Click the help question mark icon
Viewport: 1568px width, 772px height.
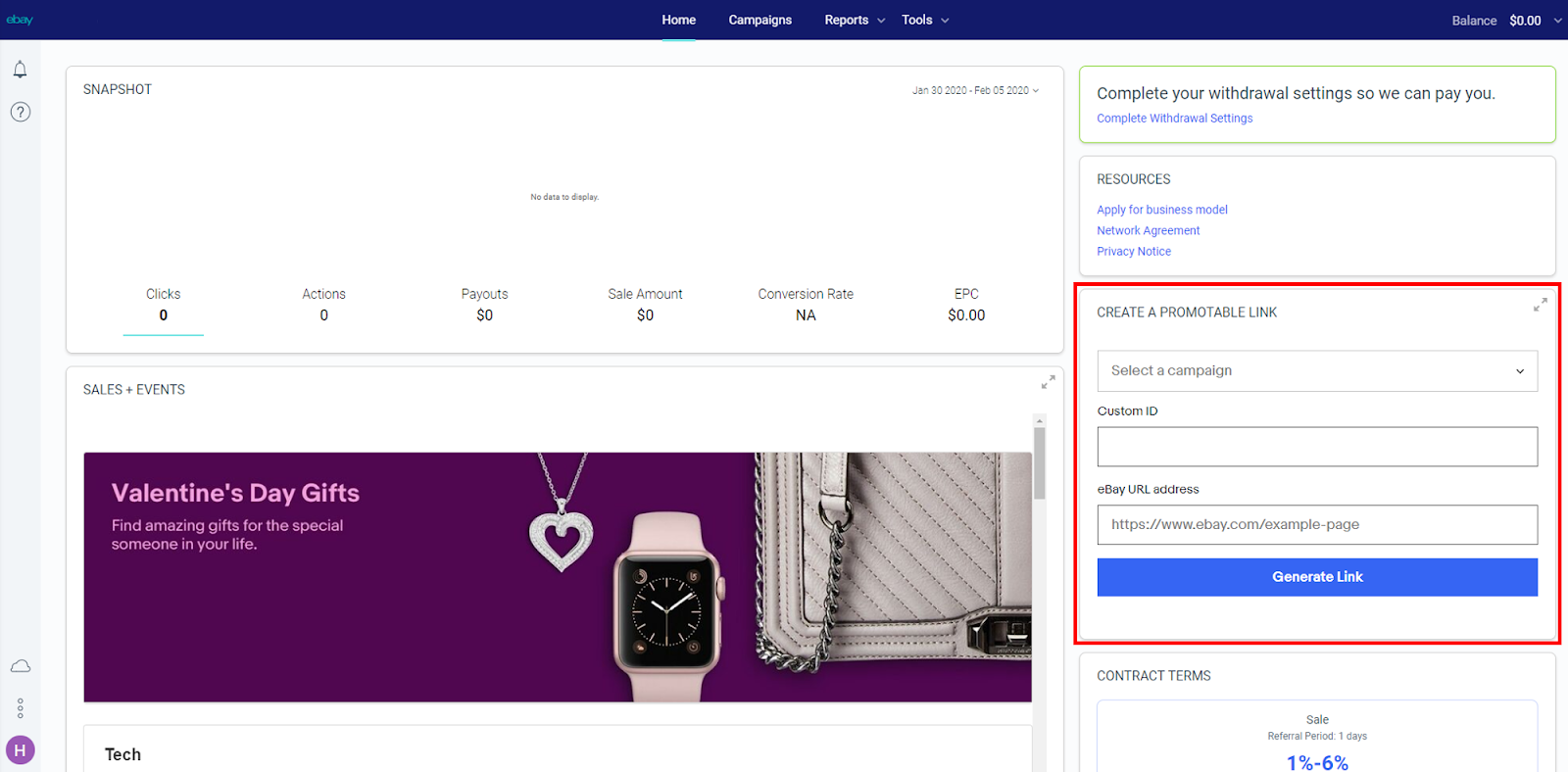[x=20, y=112]
